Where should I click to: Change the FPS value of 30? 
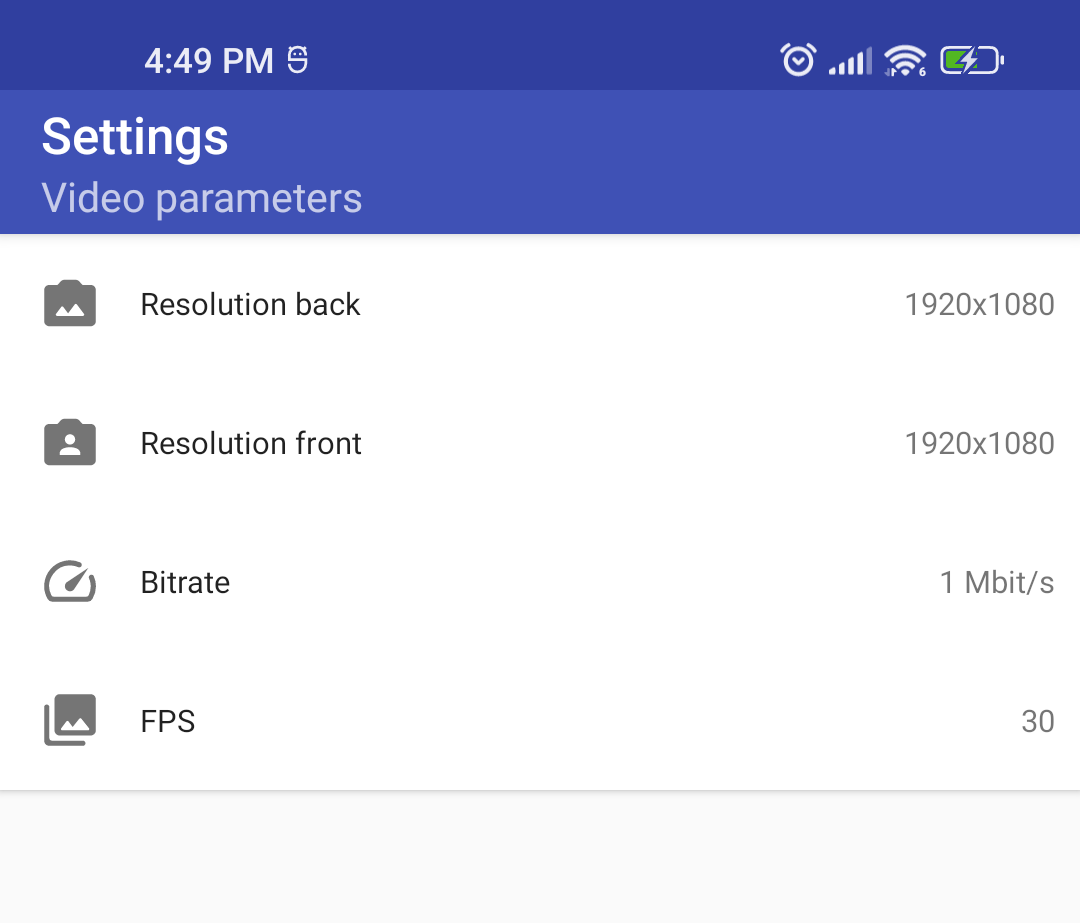(1038, 721)
